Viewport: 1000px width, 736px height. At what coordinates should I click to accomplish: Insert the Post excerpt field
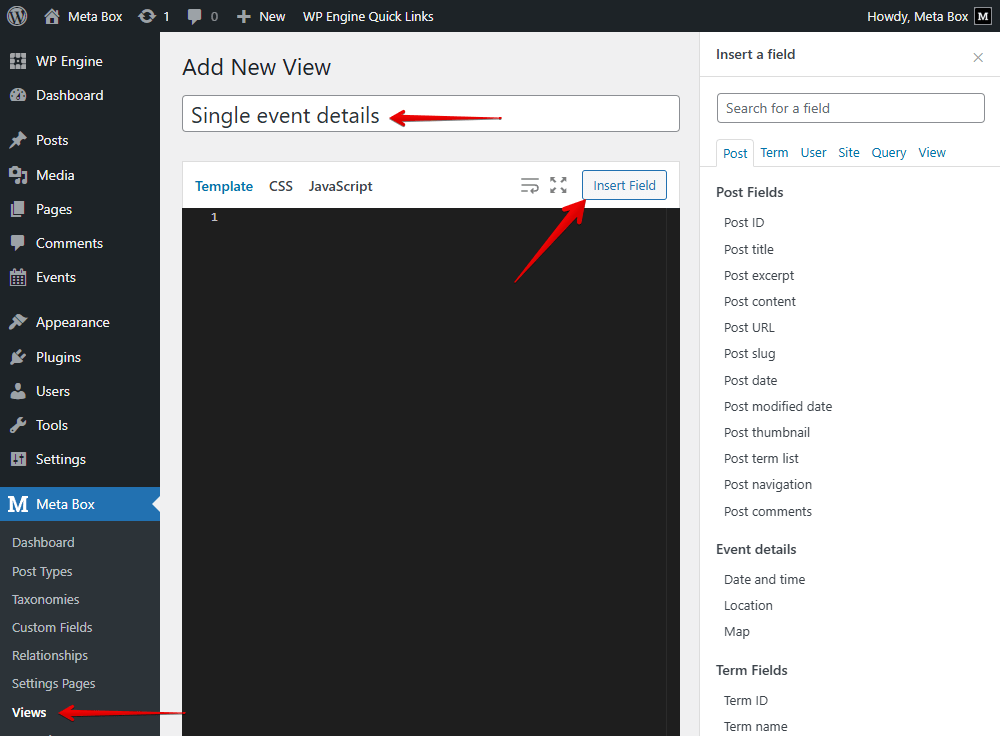point(759,276)
